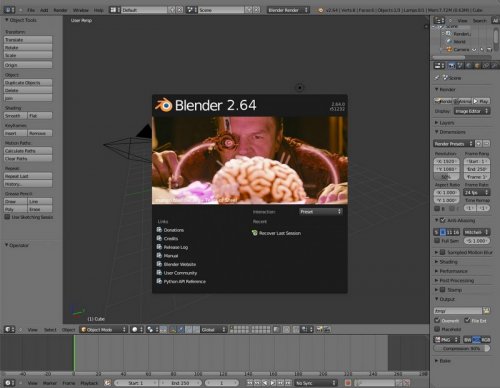Select the Object properties tab icon
500x388 pixels.
click(477, 65)
